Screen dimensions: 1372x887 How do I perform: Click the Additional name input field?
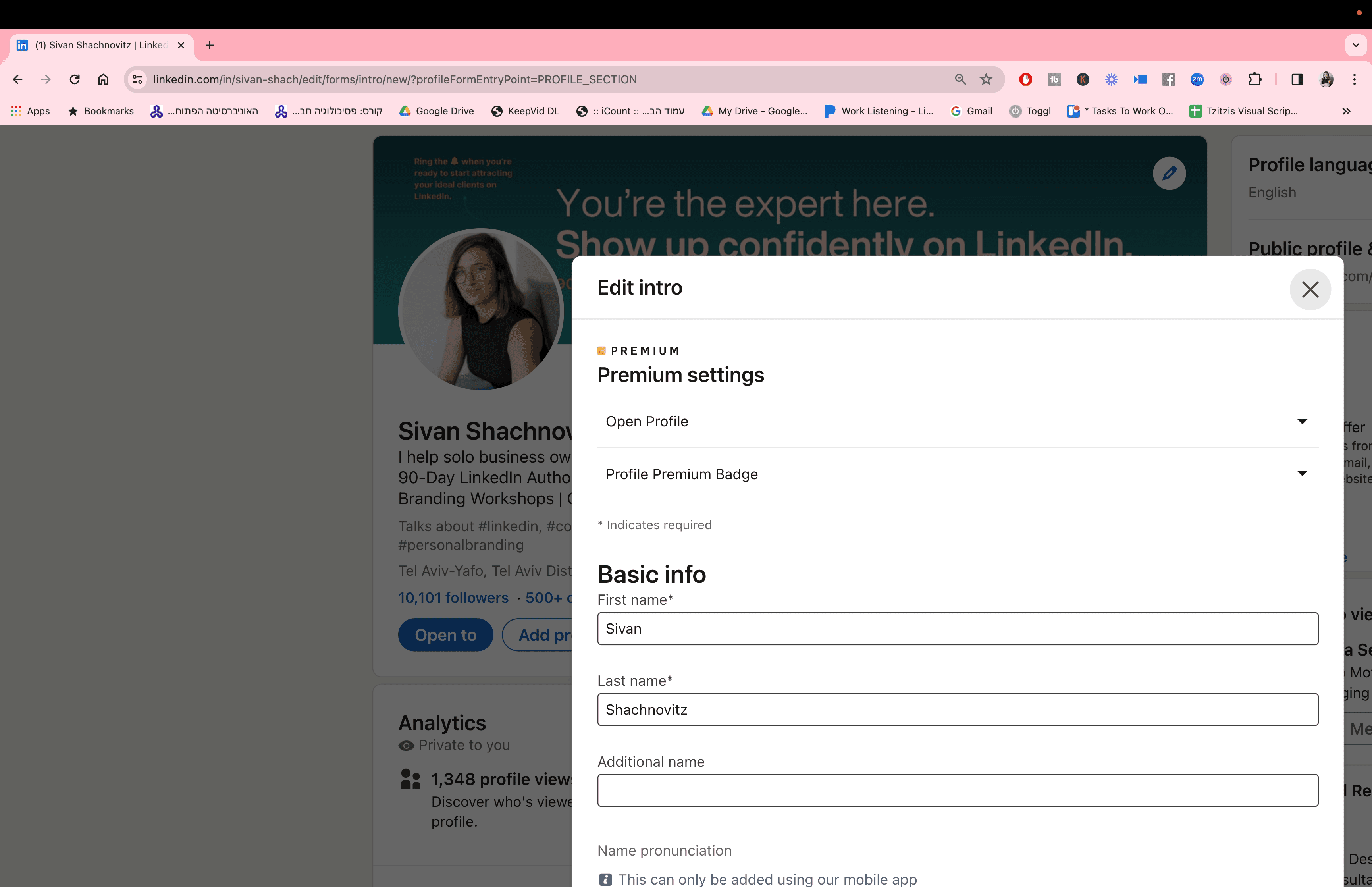pos(958,790)
